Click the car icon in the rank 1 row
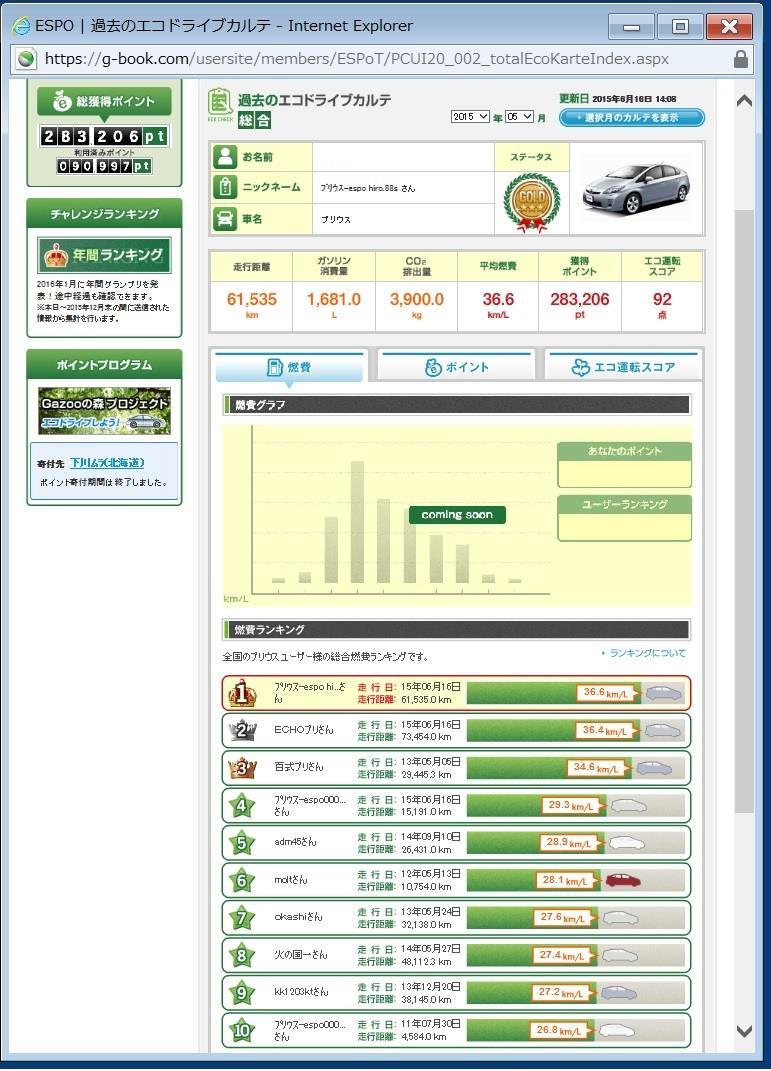 [664, 693]
